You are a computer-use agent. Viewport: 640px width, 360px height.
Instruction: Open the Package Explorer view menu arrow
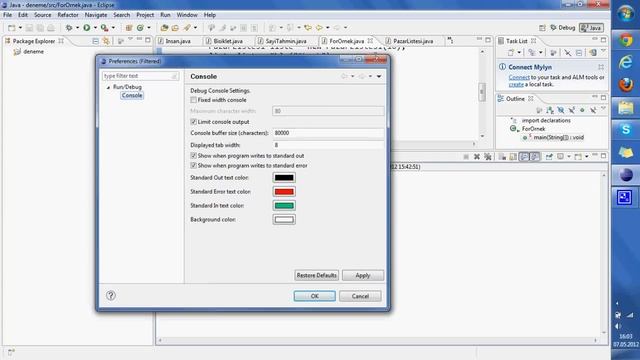pyautogui.click(x=130, y=40)
